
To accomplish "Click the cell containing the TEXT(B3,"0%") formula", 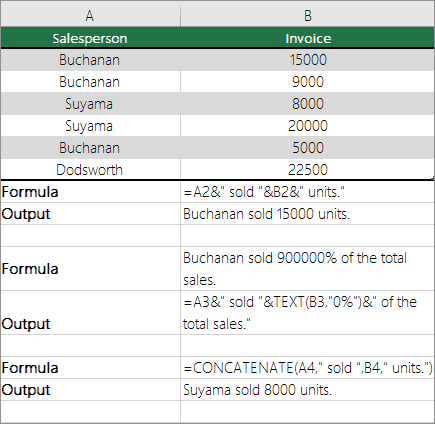I will coord(307,313).
